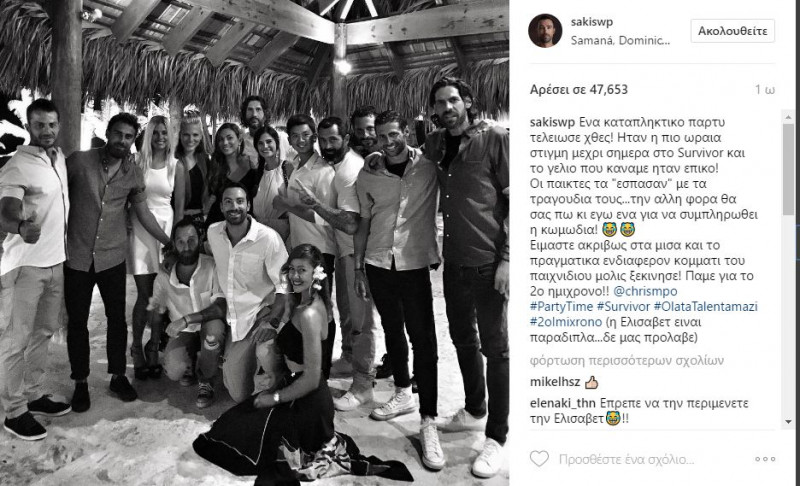Open the #Survivor hashtag
This screenshot has width=800, height=486.
[x=623, y=306]
